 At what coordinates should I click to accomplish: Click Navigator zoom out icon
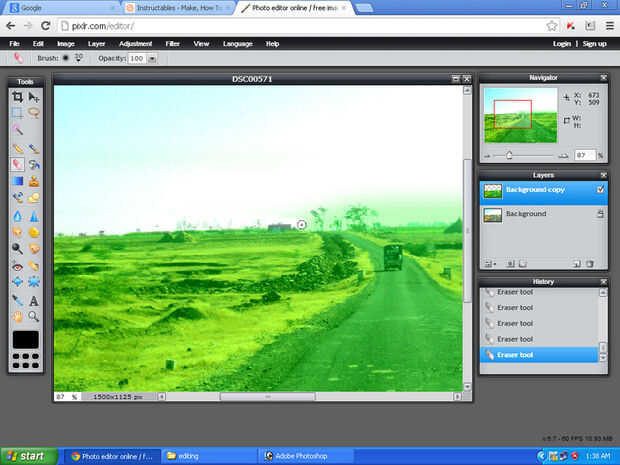pos(487,156)
